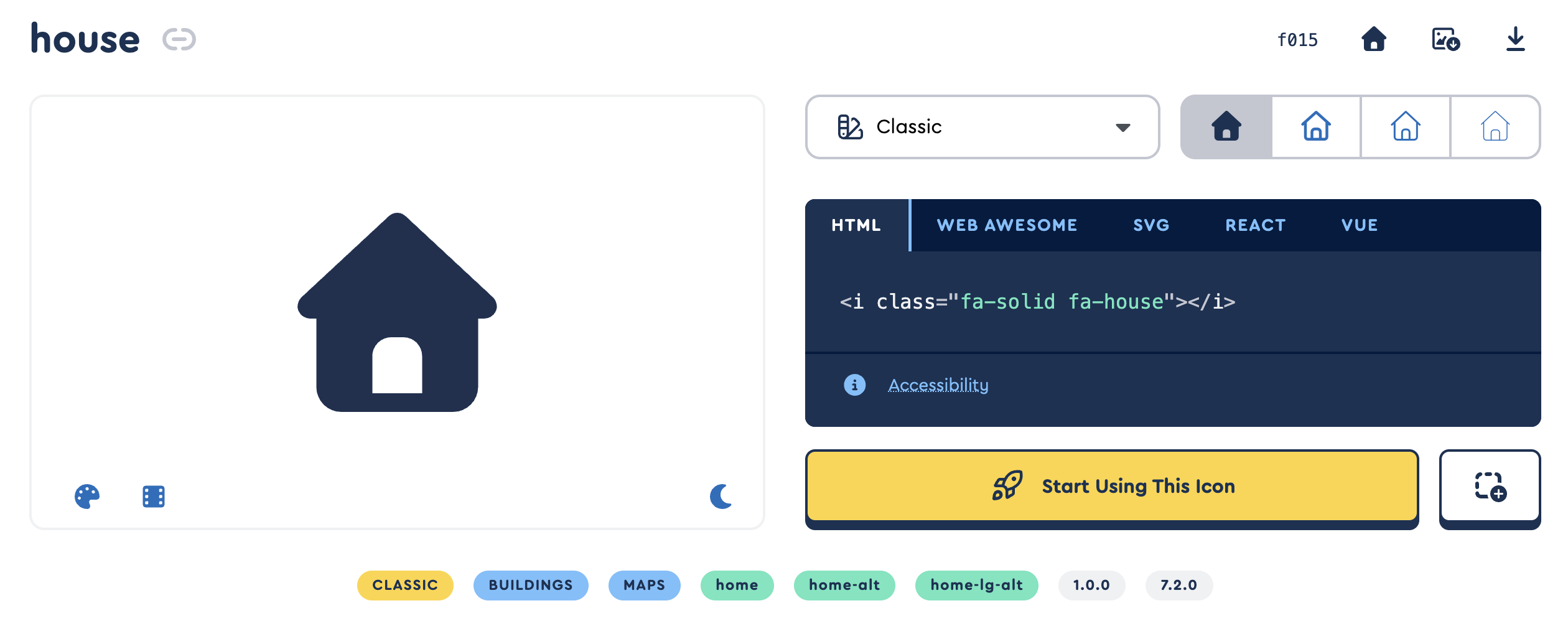Open the Classic style family dropdown

pyautogui.click(x=982, y=127)
